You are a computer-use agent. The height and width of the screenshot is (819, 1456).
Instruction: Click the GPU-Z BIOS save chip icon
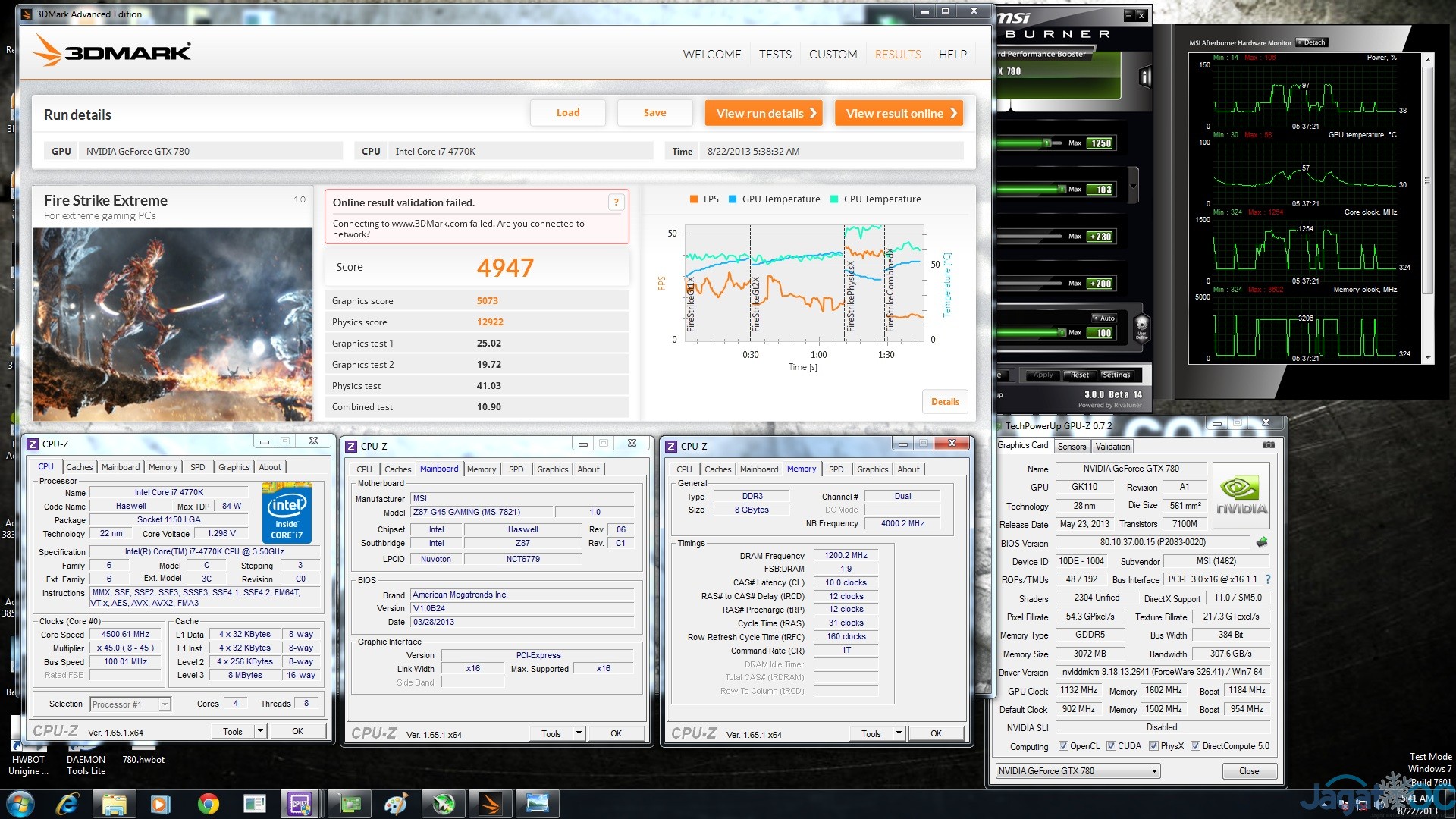click(1262, 542)
